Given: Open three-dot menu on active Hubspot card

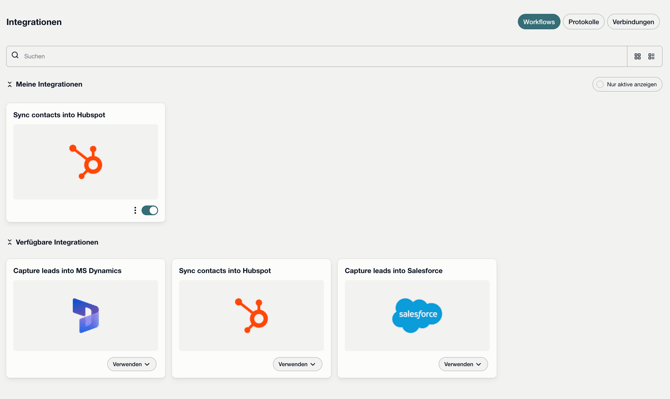Looking at the screenshot, I should click(135, 210).
